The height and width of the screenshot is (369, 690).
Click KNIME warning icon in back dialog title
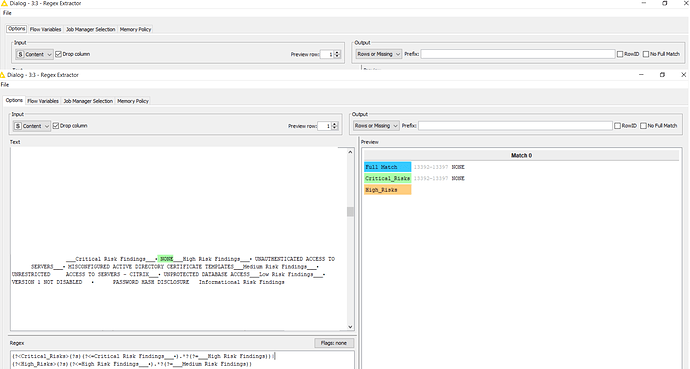click(x=5, y=3)
